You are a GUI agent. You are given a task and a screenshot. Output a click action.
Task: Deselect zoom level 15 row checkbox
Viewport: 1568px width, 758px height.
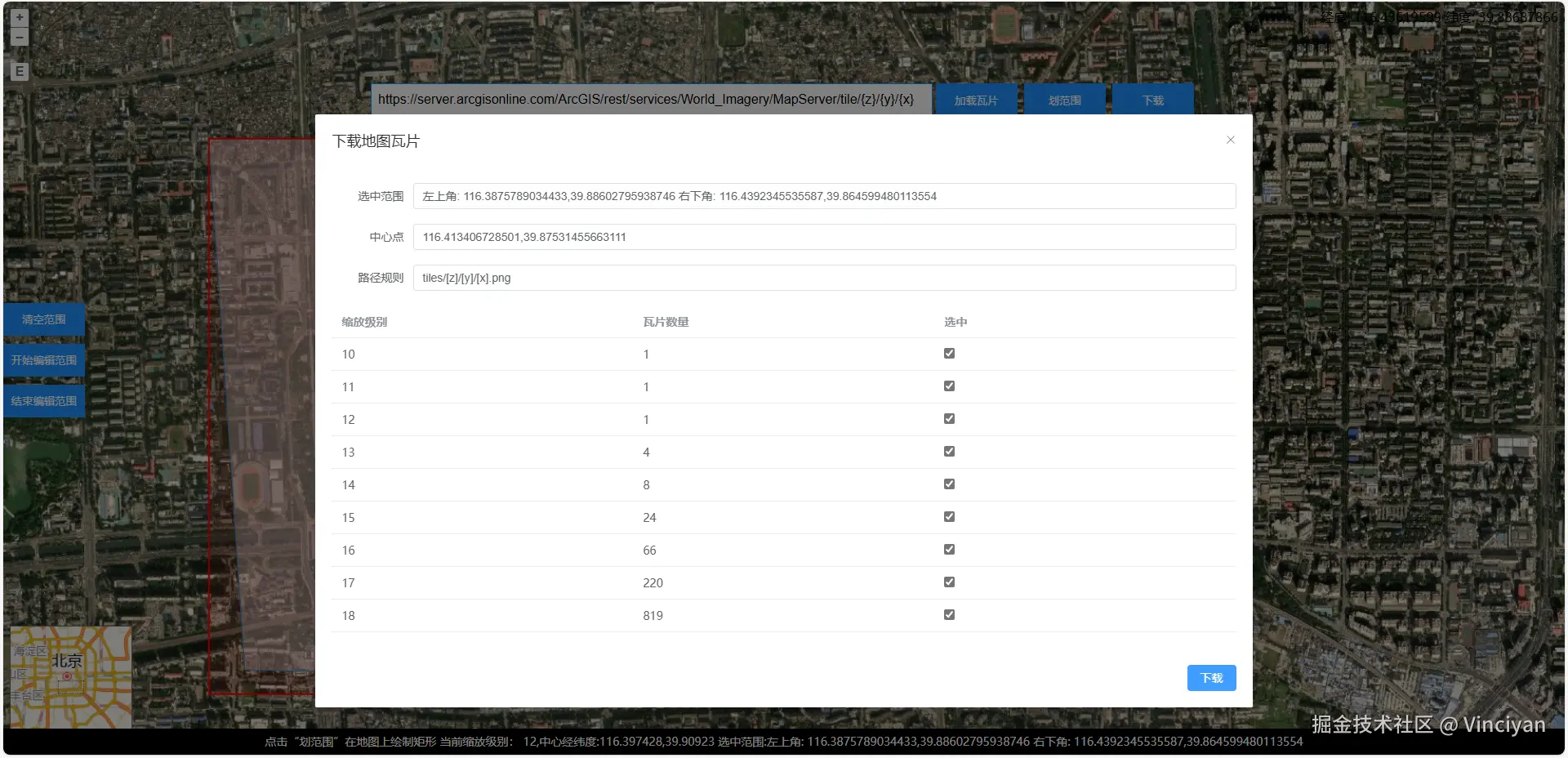coord(949,517)
